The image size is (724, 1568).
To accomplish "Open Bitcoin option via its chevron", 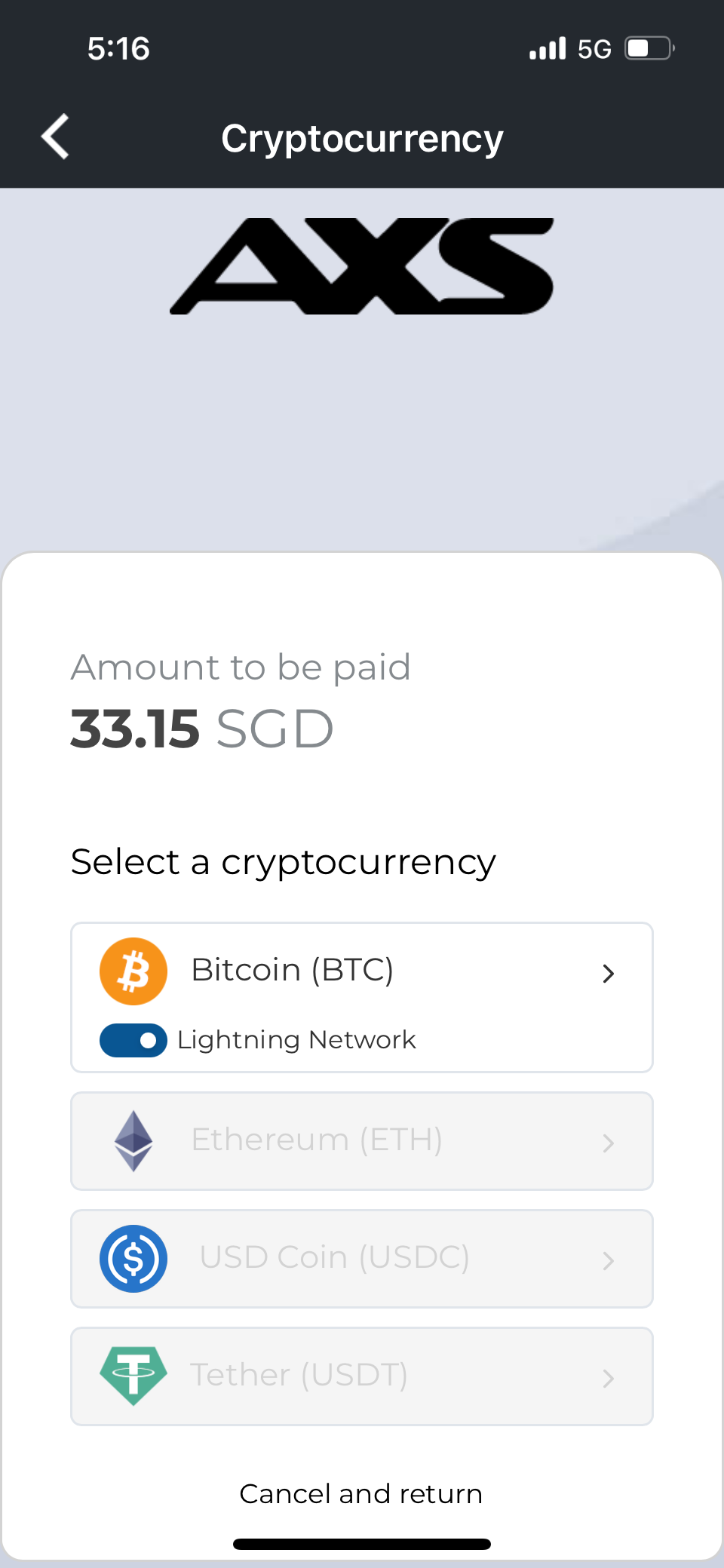I will [x=608, y=973].
